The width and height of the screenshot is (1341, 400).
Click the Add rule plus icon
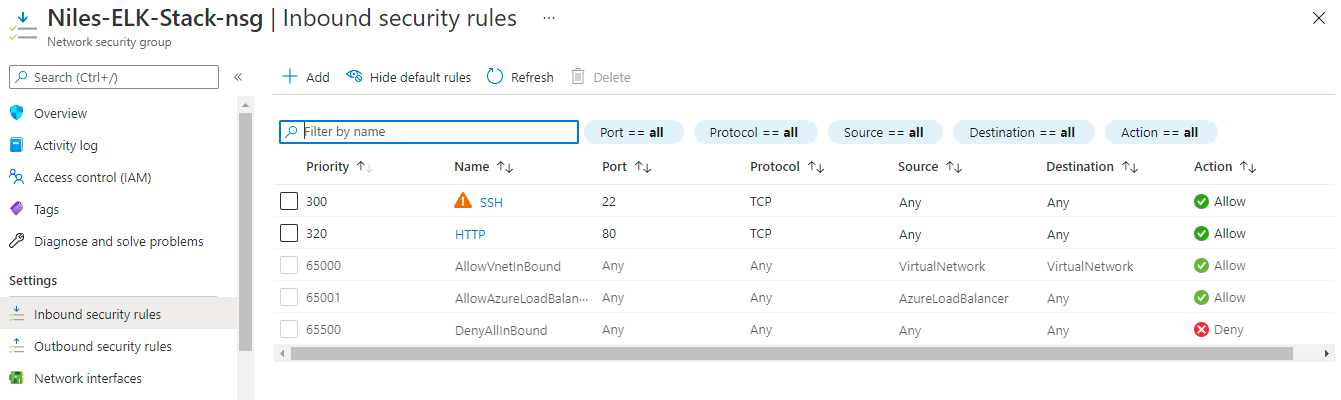[290, 77]
